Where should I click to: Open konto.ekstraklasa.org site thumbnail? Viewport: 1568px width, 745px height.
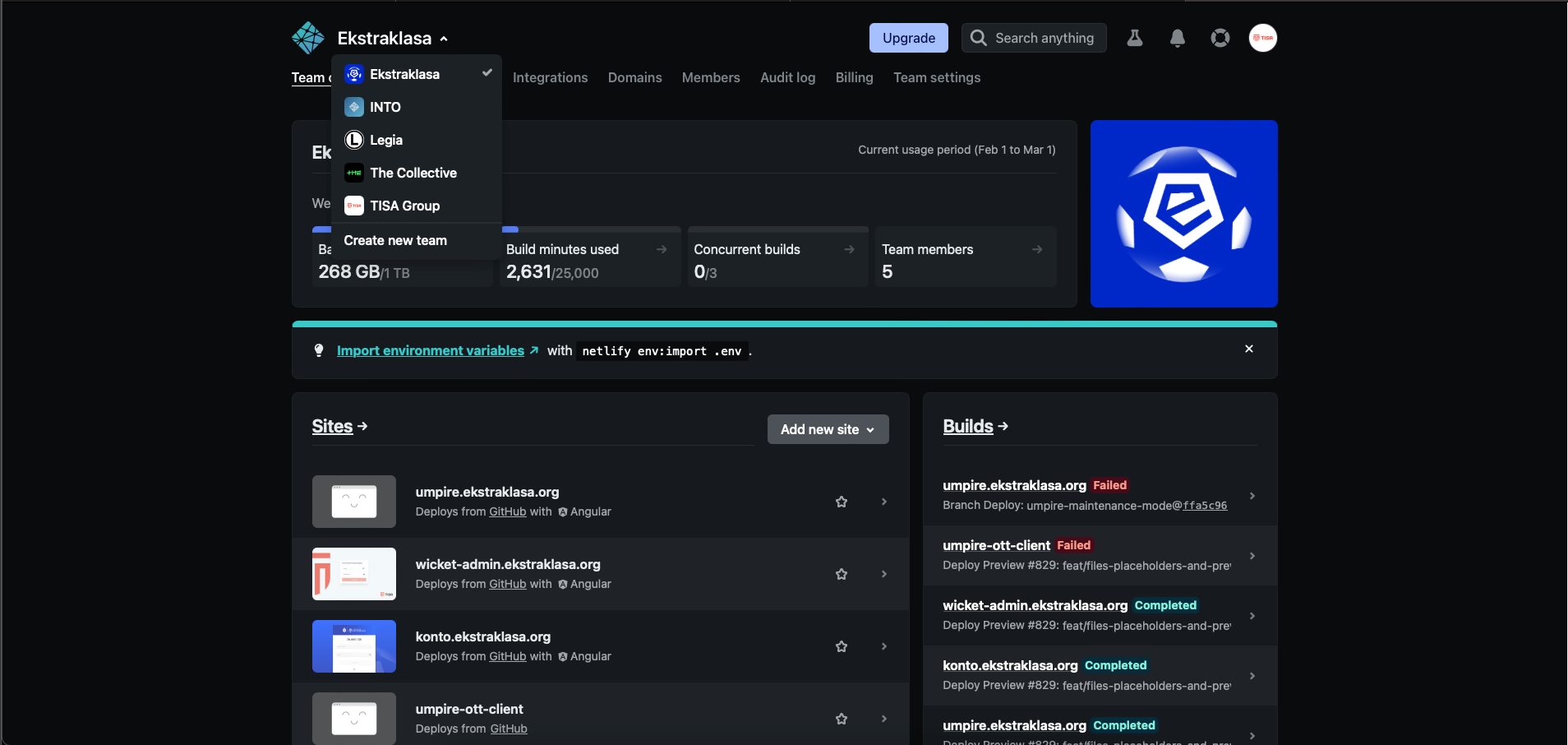pyautogui.click(x=354, y=646)
